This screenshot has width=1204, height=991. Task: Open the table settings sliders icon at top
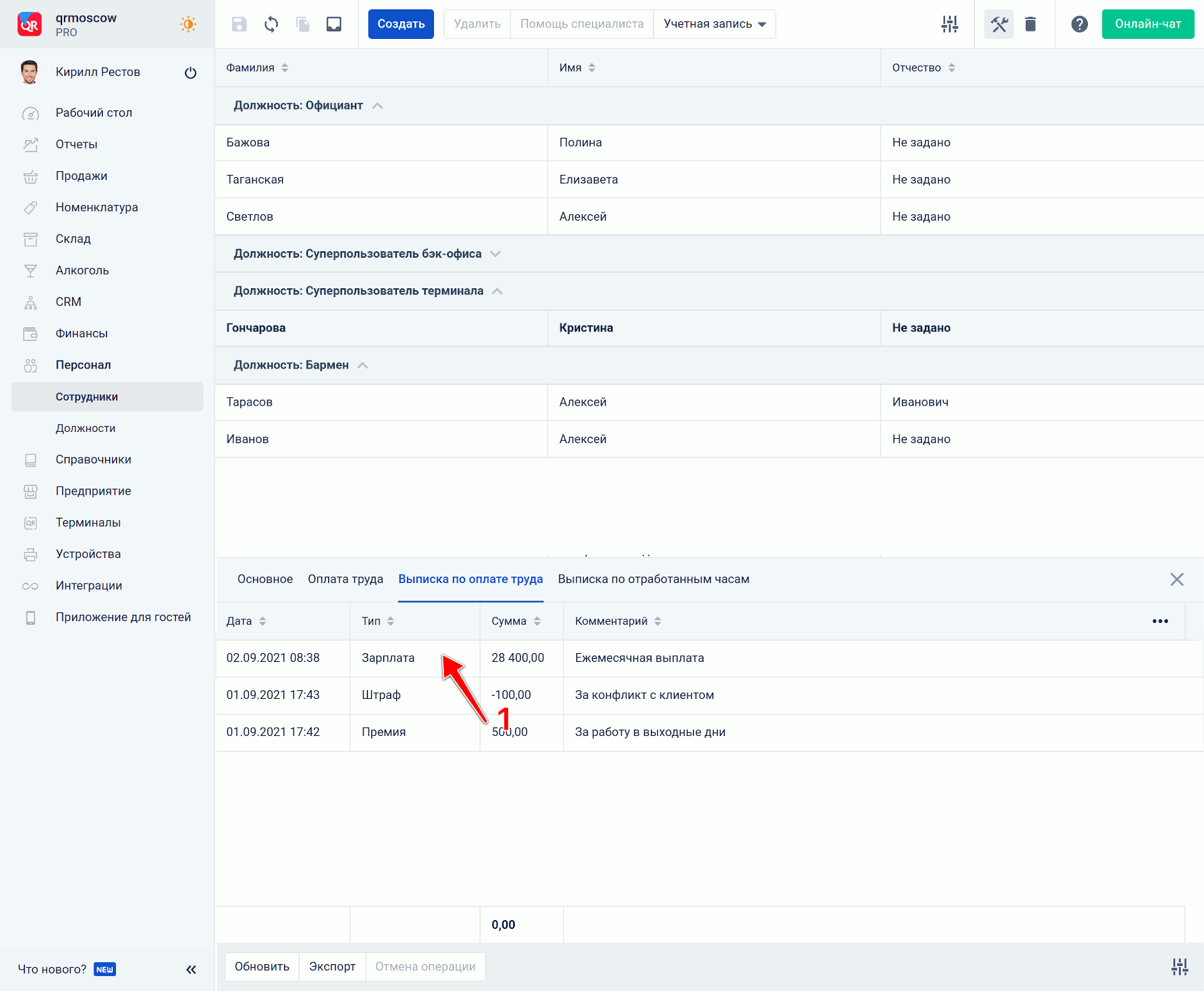(950, 24)
